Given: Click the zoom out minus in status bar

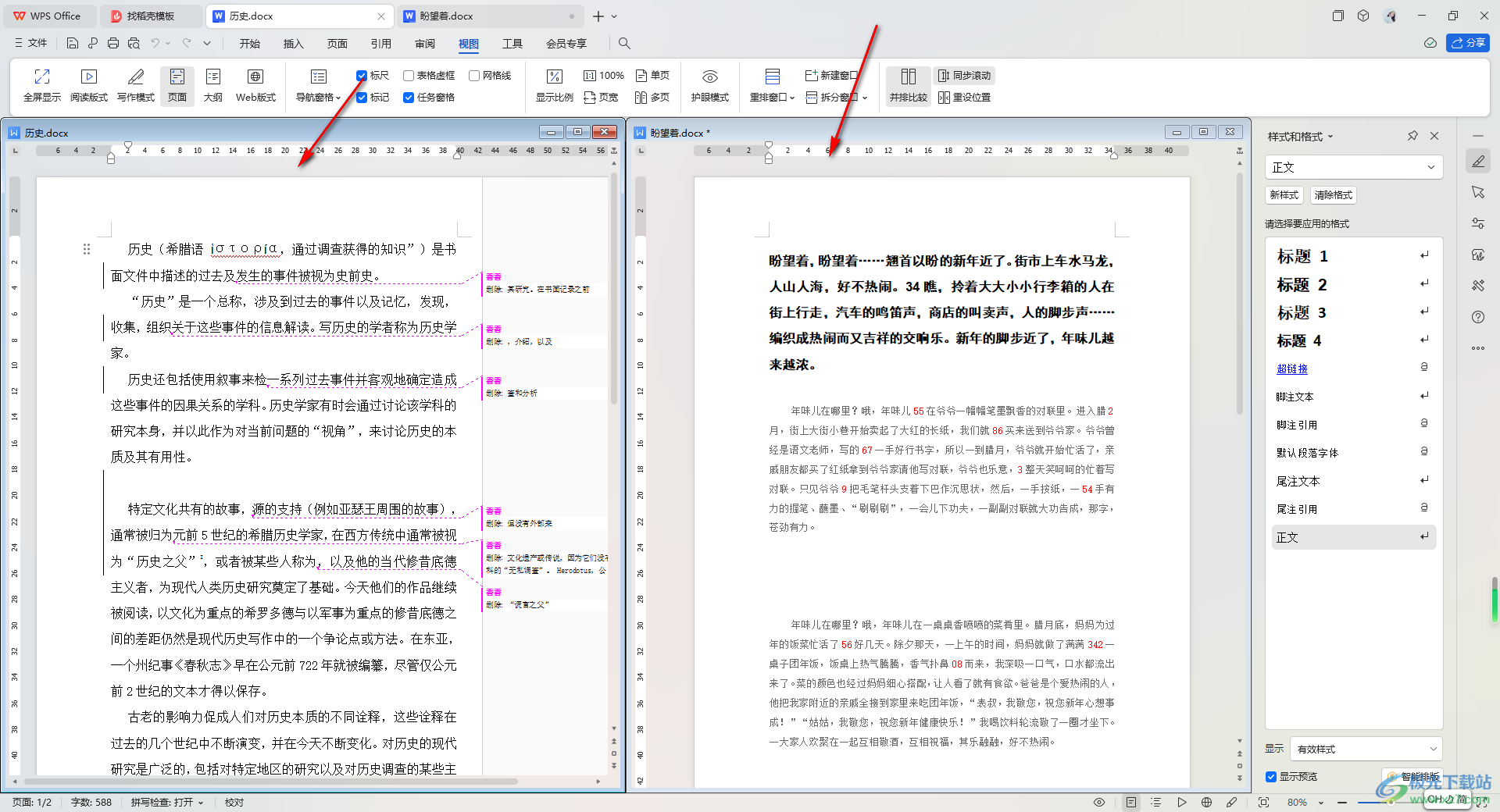Looking at the screenshot, I should (1341, 802).
